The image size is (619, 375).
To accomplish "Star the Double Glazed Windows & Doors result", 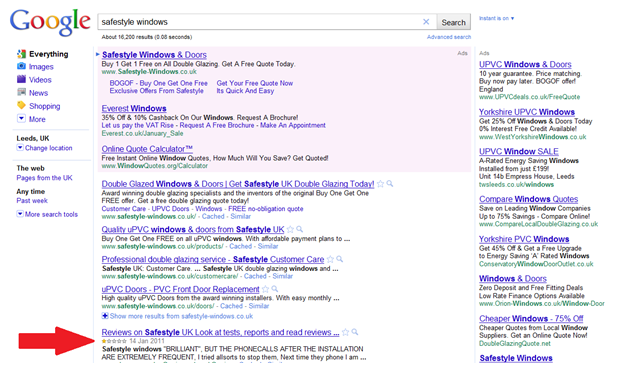I will point(380,184).
